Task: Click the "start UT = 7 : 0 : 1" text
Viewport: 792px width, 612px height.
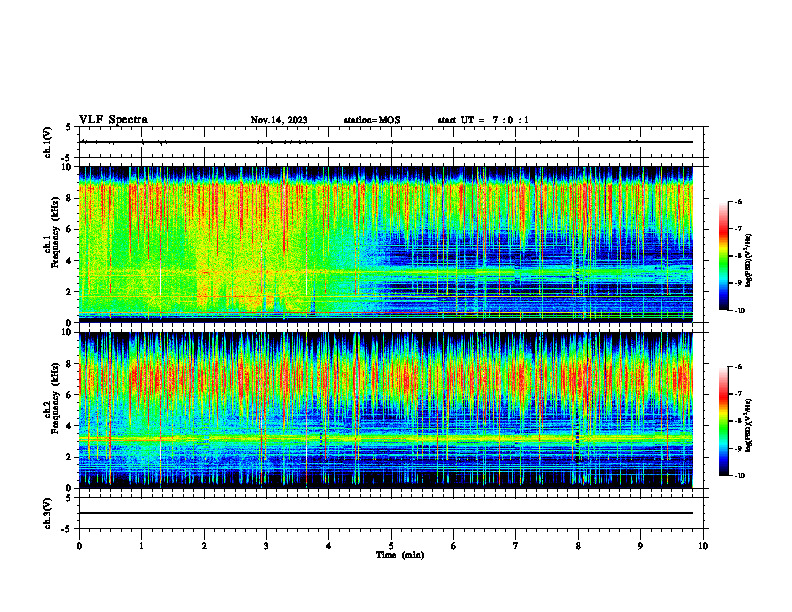Action: point(483,120)
